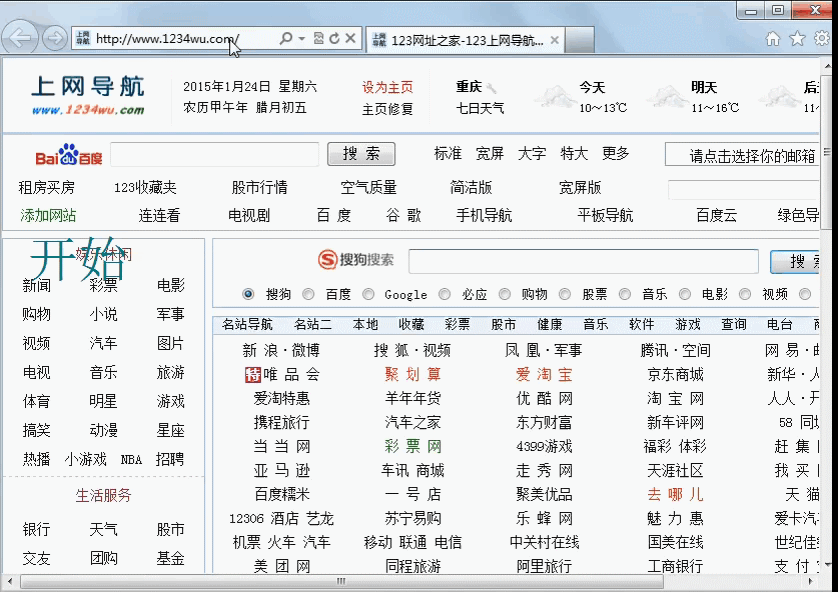
Task: Open a new blank tab
Action: (x=579, y=40)
